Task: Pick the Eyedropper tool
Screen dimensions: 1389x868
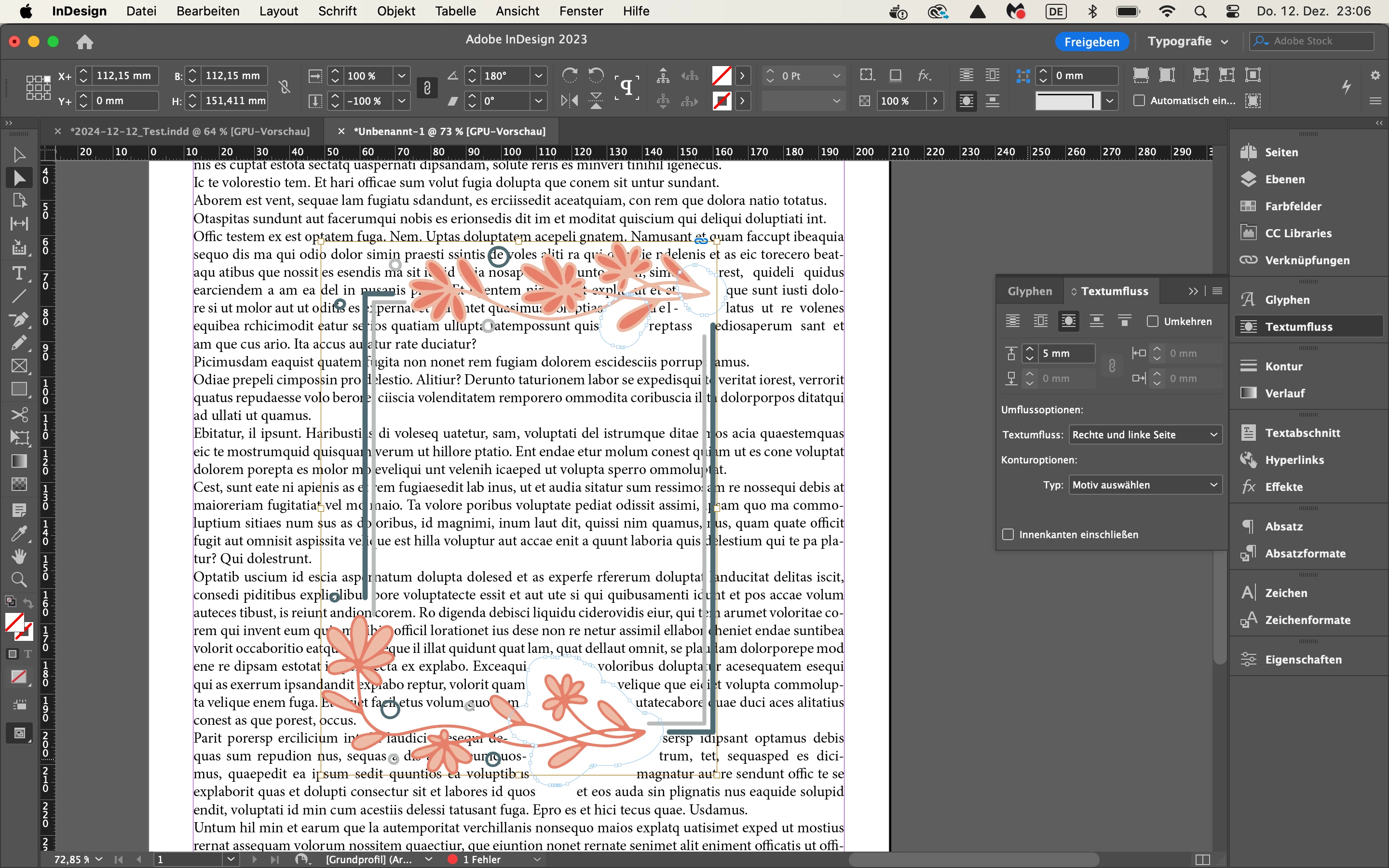Action: [18, 533]
